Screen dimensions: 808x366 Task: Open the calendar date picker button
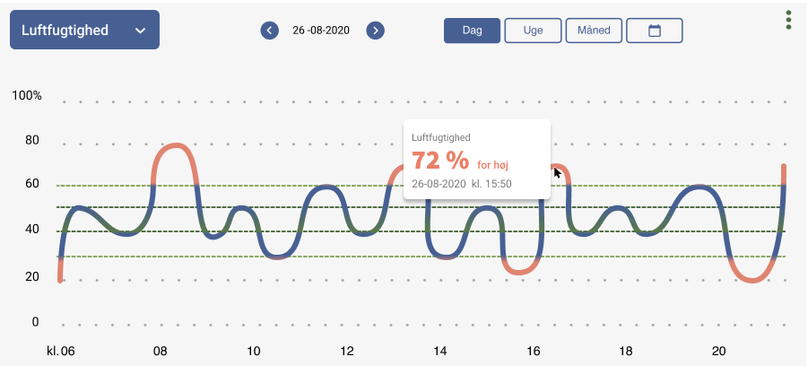click(654, 30)
